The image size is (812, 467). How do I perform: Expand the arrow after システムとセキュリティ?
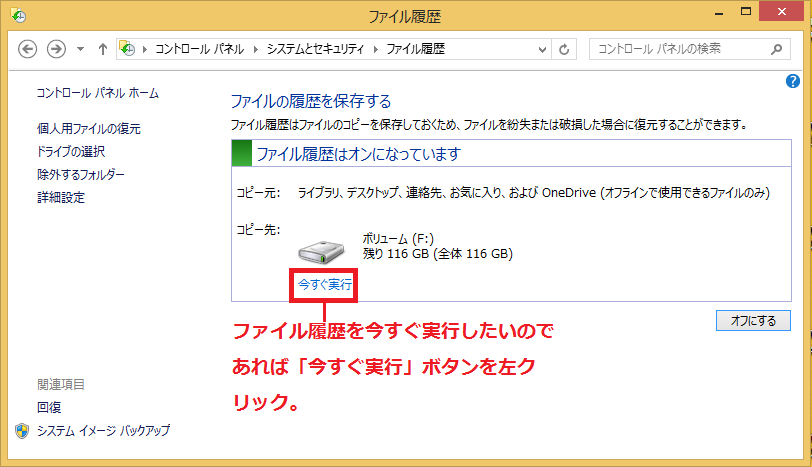[375, 49]
